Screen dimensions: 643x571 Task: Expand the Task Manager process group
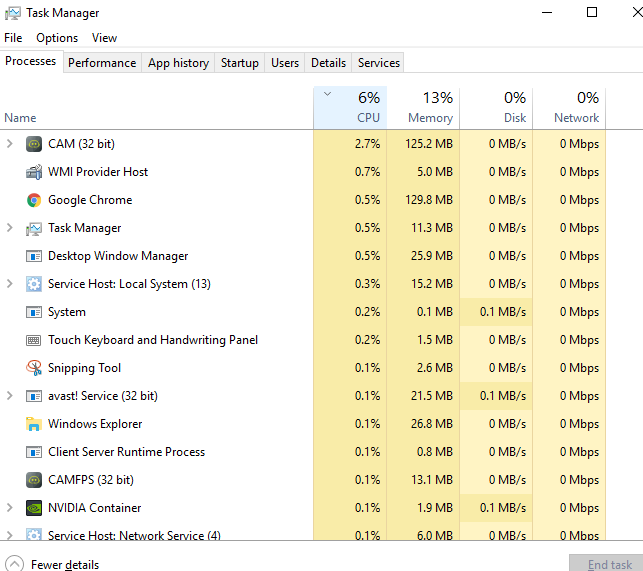point(9,228)
